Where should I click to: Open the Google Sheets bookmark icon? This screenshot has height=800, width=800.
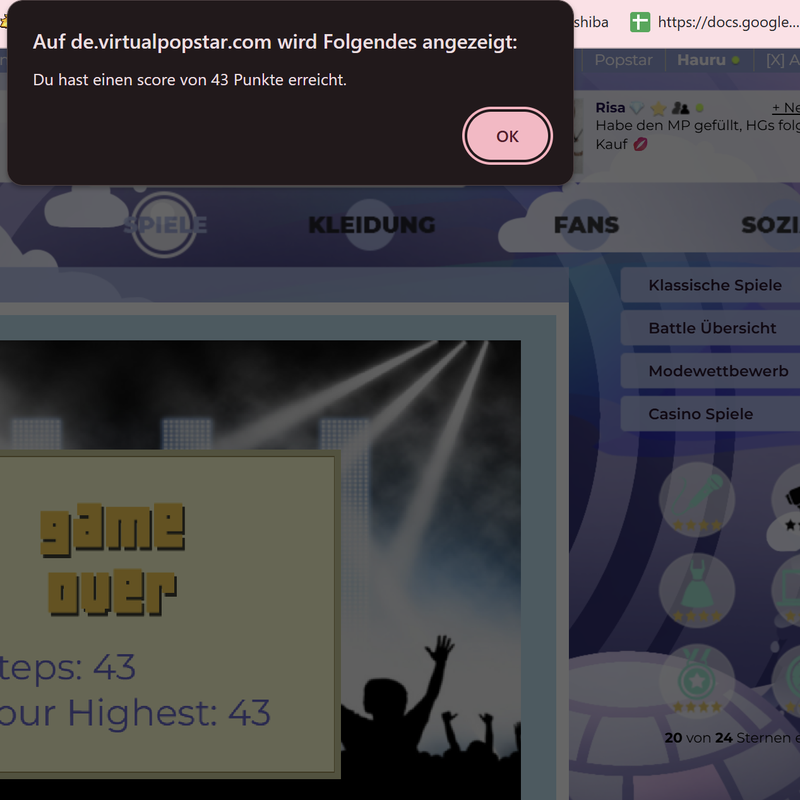pyautogui.click(x=640, y=22)
